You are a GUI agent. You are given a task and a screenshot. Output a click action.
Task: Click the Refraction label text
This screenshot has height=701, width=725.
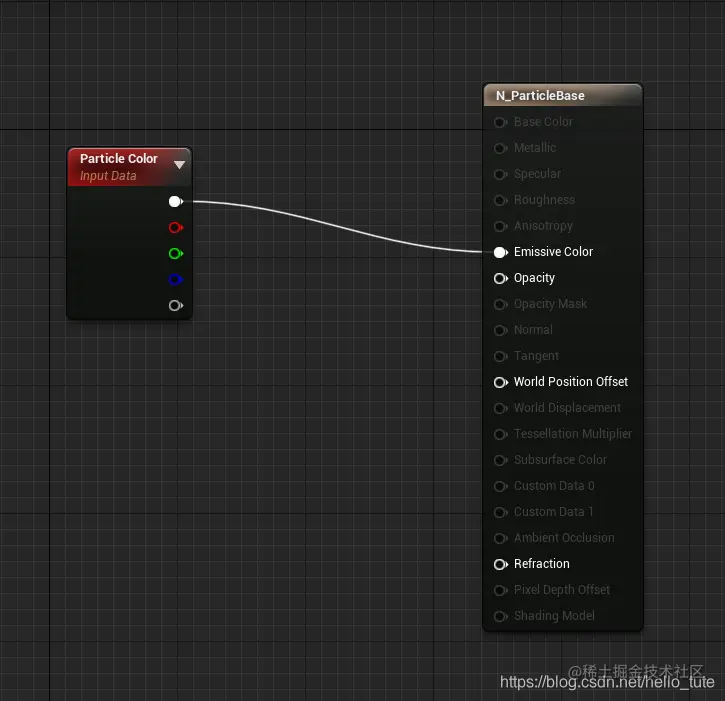pyautogui.click(x=541, y=564)
